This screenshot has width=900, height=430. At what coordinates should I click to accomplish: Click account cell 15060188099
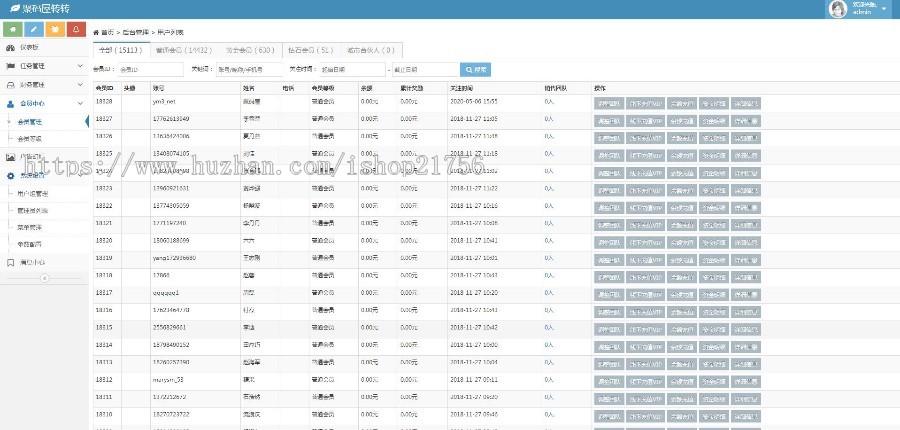coord(171,241)
